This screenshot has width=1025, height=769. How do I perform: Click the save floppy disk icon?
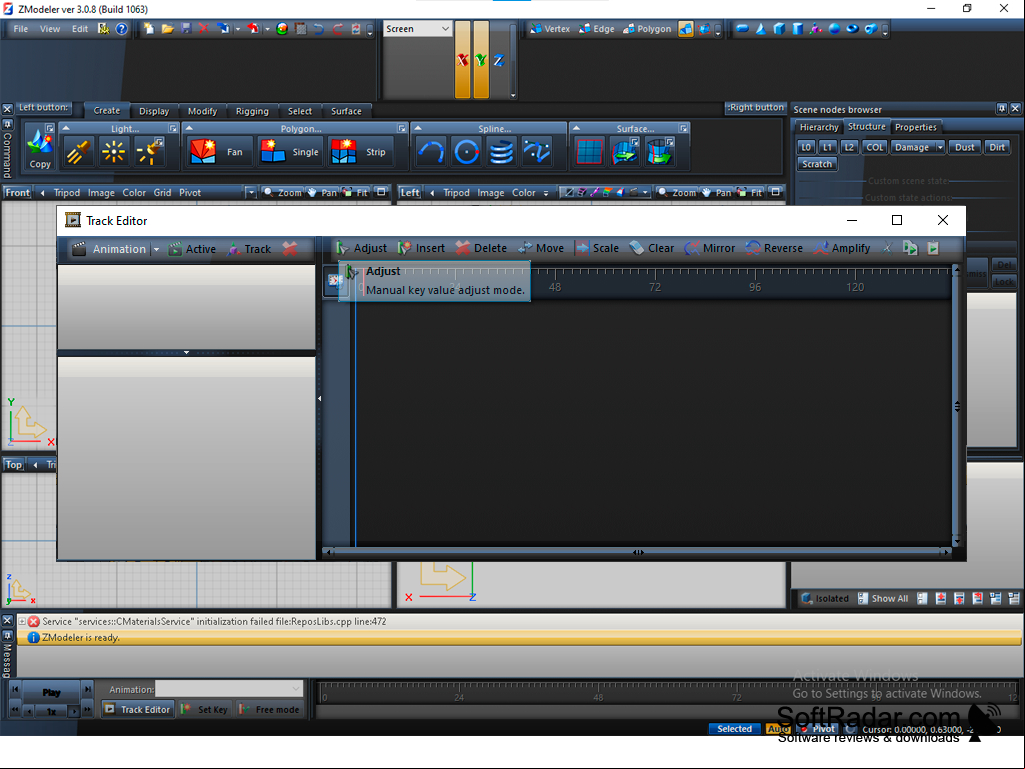coord(186,29)
